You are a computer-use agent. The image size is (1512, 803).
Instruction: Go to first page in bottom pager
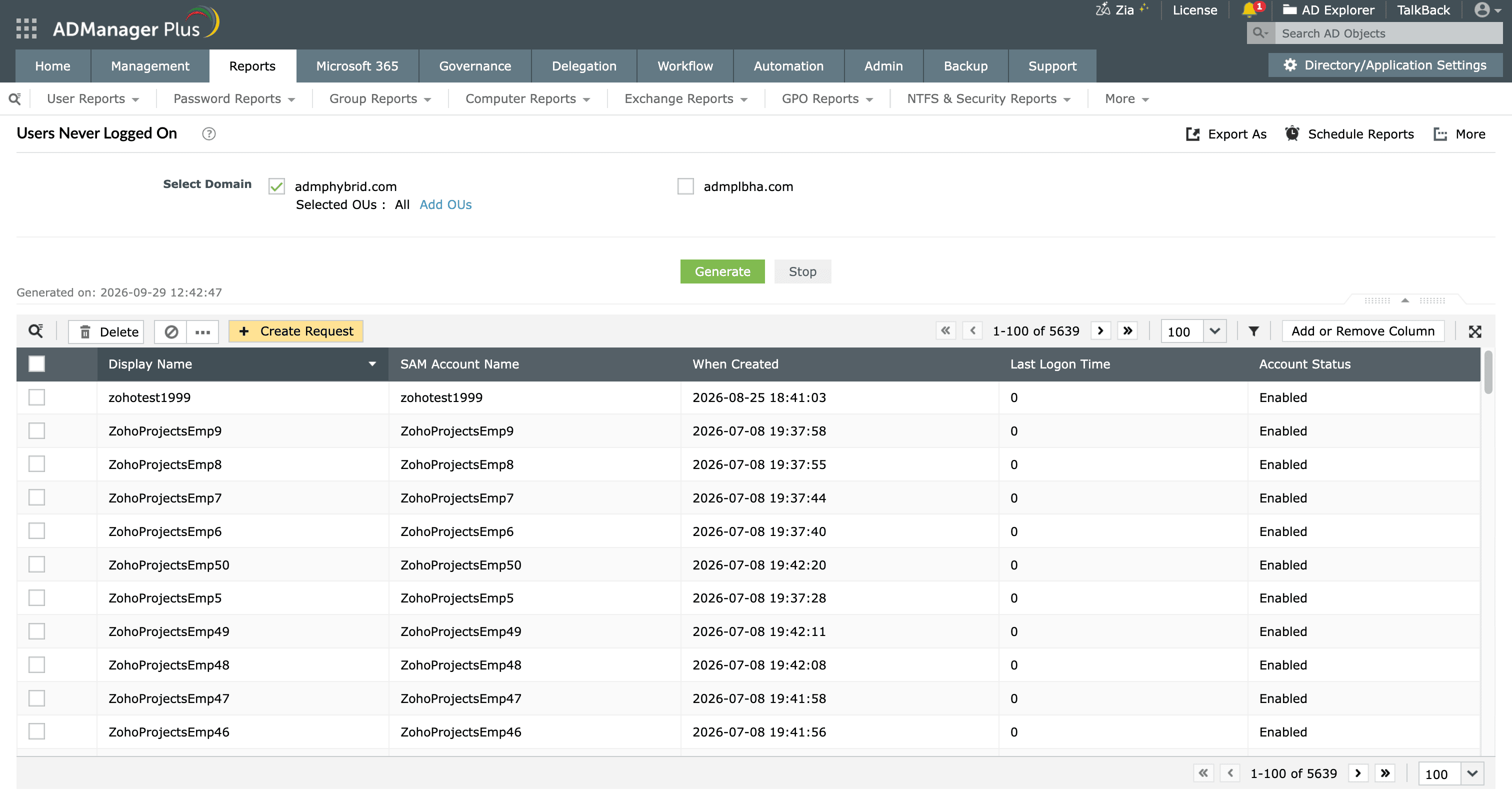(x=1203, y=773)
